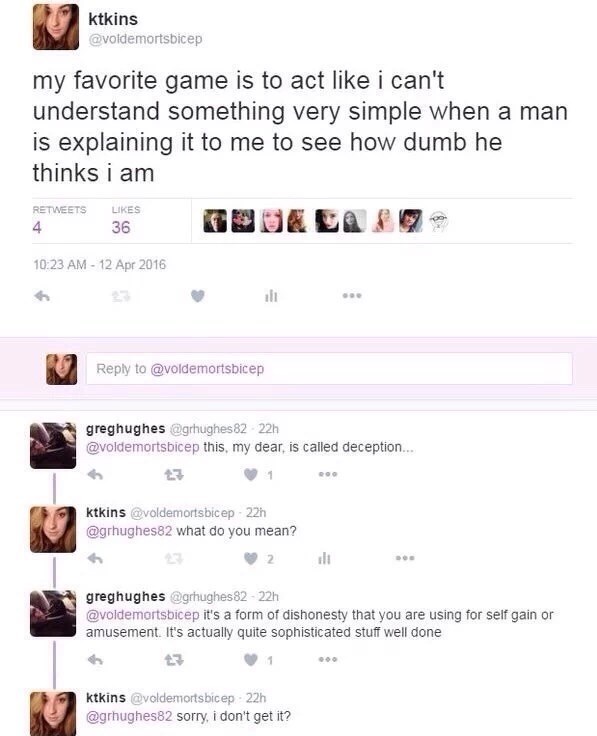Open more options on 'what do you mean?' tweet

click(x=405, y=558)
